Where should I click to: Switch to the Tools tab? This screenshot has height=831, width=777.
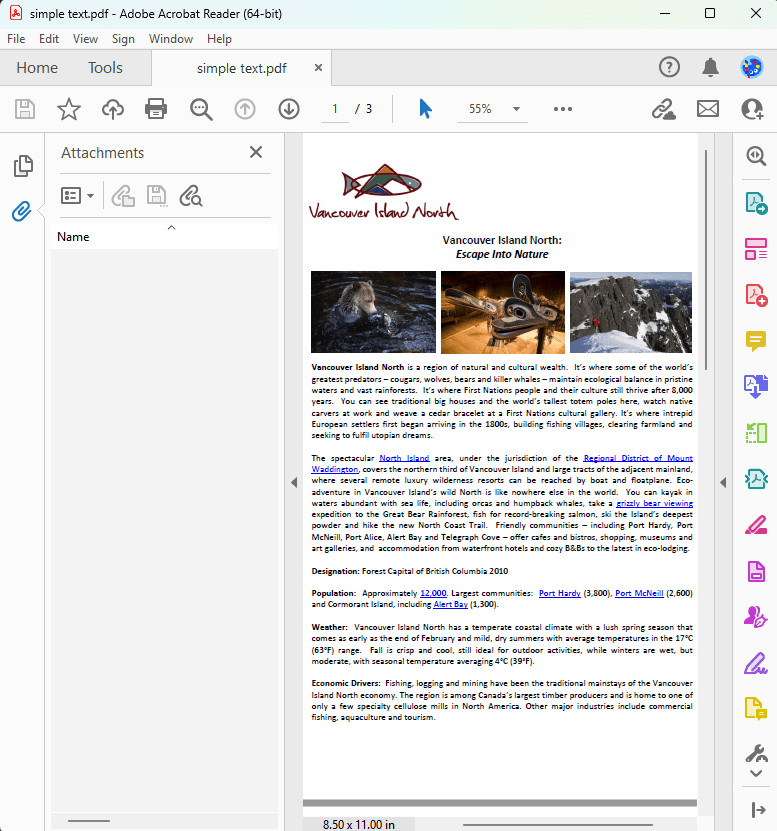pos(105,68)
